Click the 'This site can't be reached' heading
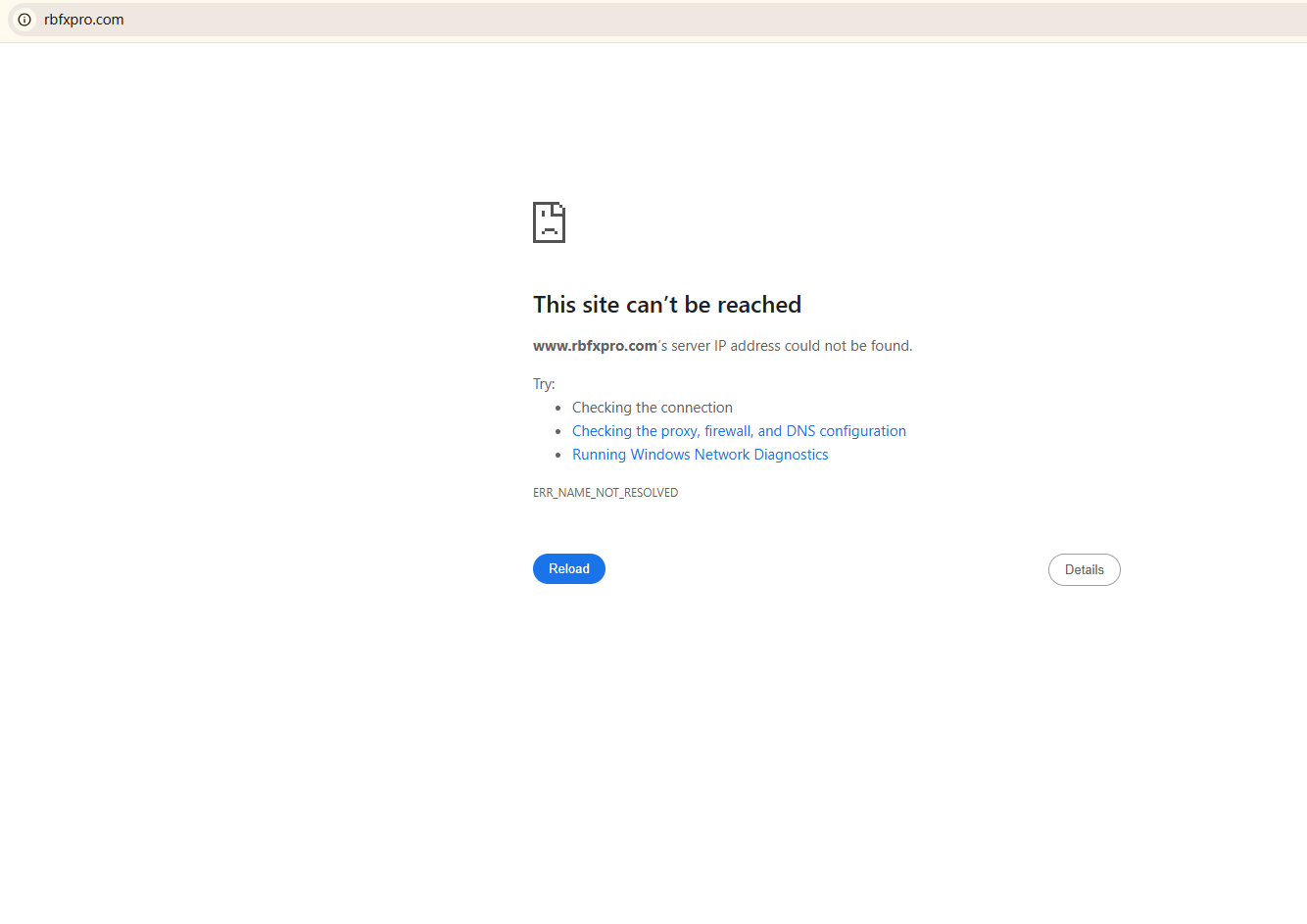Image resolution: width=1307 pixels, height=924 pixels. (x=667, y=305)
